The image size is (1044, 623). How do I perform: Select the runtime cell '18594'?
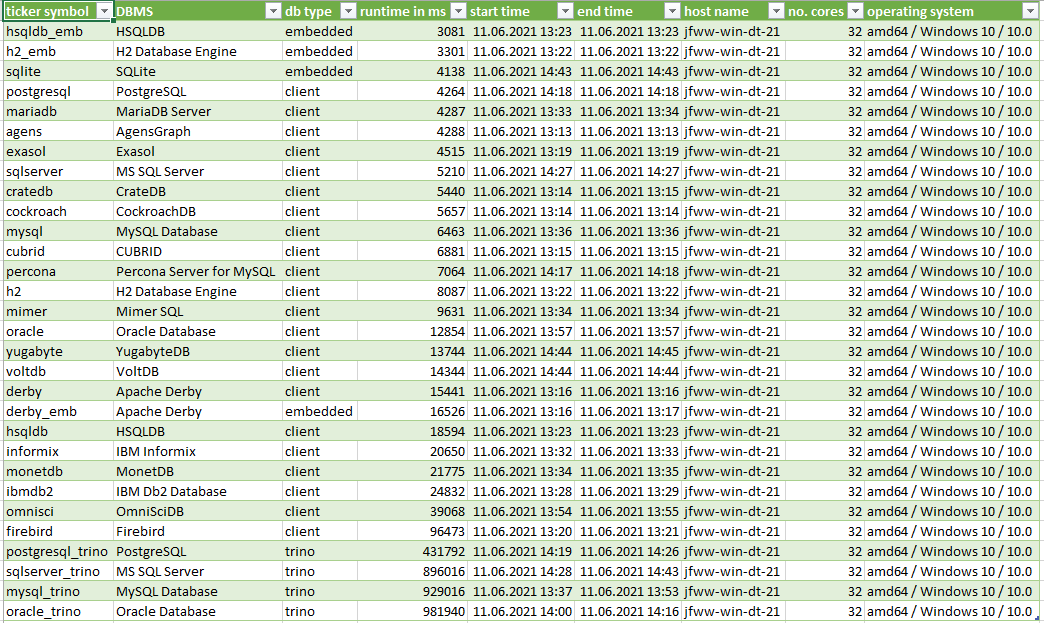(x=412, y=431)
